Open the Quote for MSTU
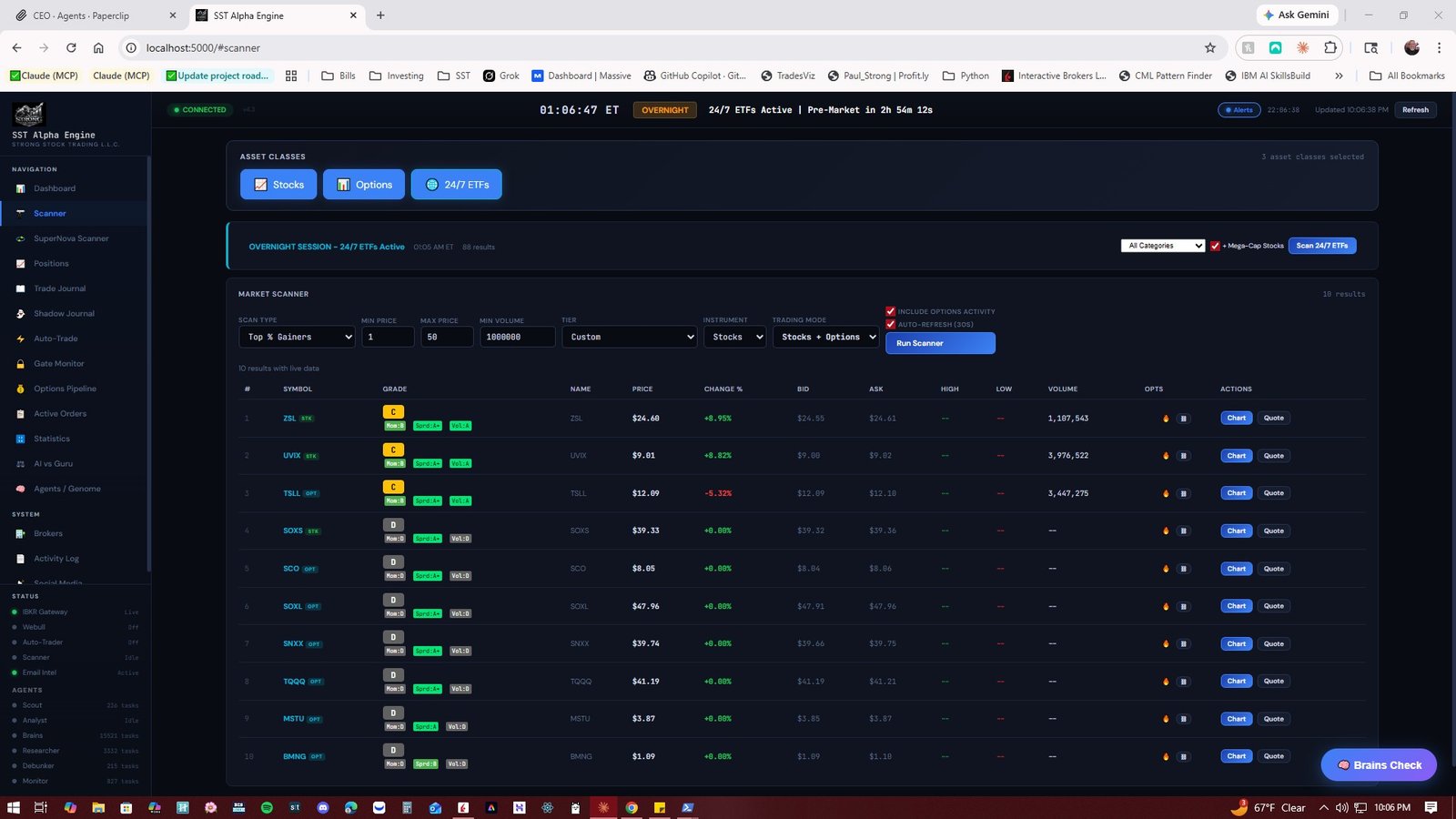Screen dimensions: 1456x819 1273,719
